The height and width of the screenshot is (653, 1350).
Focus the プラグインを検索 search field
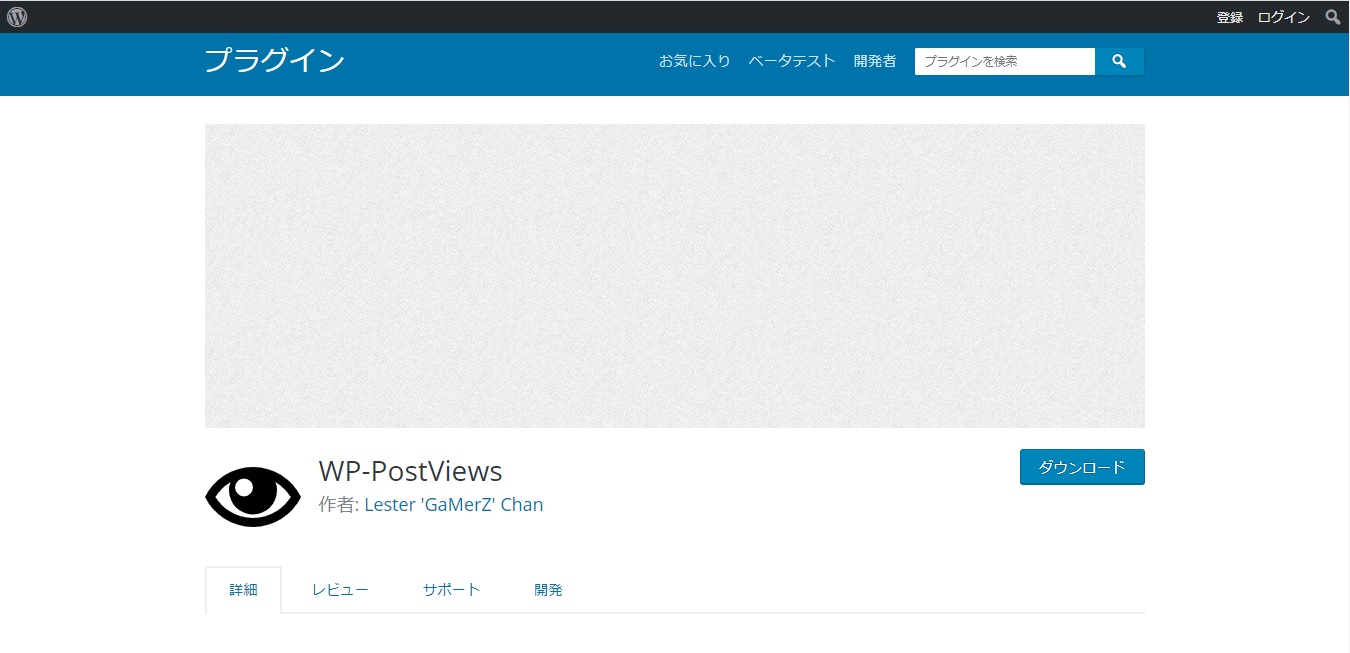point(1005,61)
